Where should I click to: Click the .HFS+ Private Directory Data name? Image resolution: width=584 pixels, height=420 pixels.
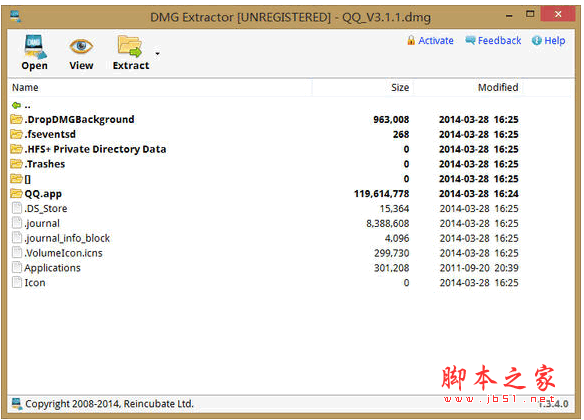tap(95, 149)
